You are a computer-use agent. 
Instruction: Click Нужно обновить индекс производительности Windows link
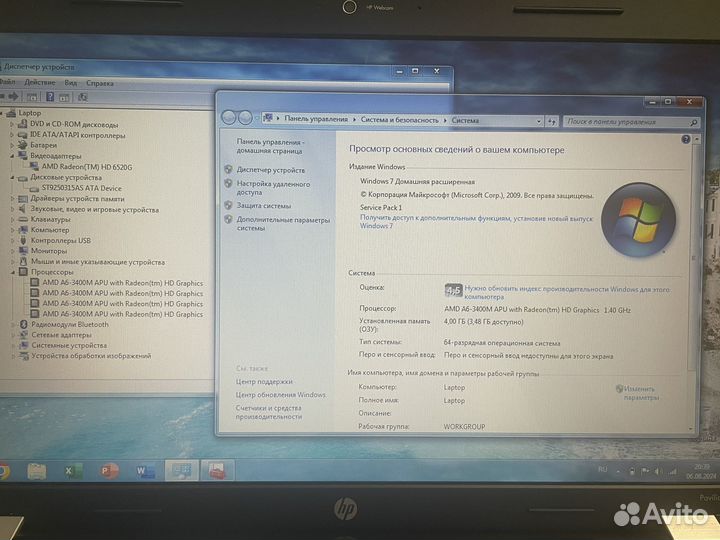coord(567,293)
